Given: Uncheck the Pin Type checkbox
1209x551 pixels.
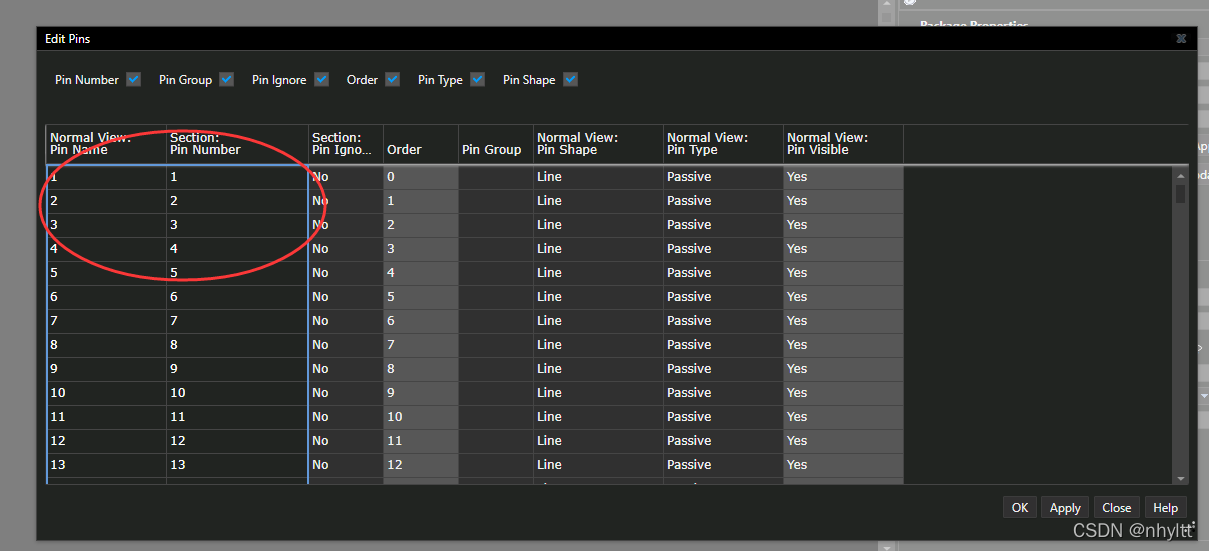Looking at the screenshot, I should (x=477, y=80).
